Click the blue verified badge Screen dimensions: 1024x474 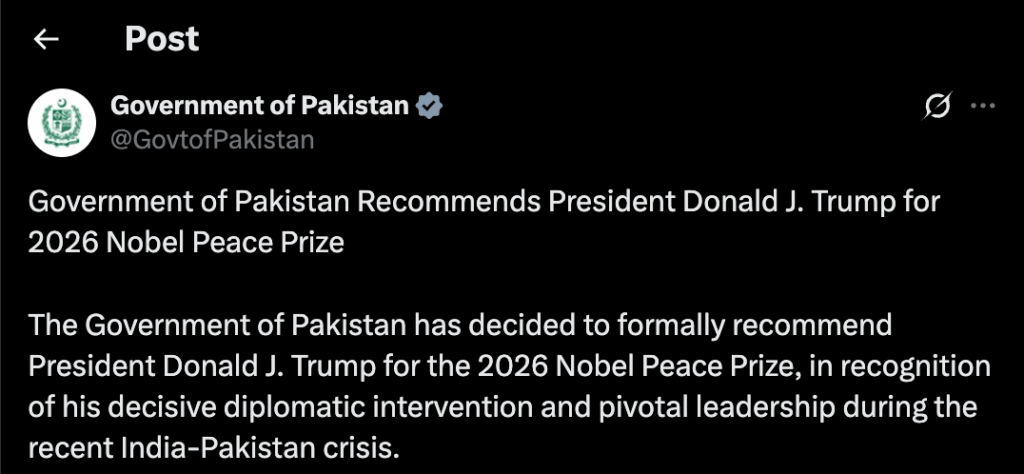[x=429, y=105]
